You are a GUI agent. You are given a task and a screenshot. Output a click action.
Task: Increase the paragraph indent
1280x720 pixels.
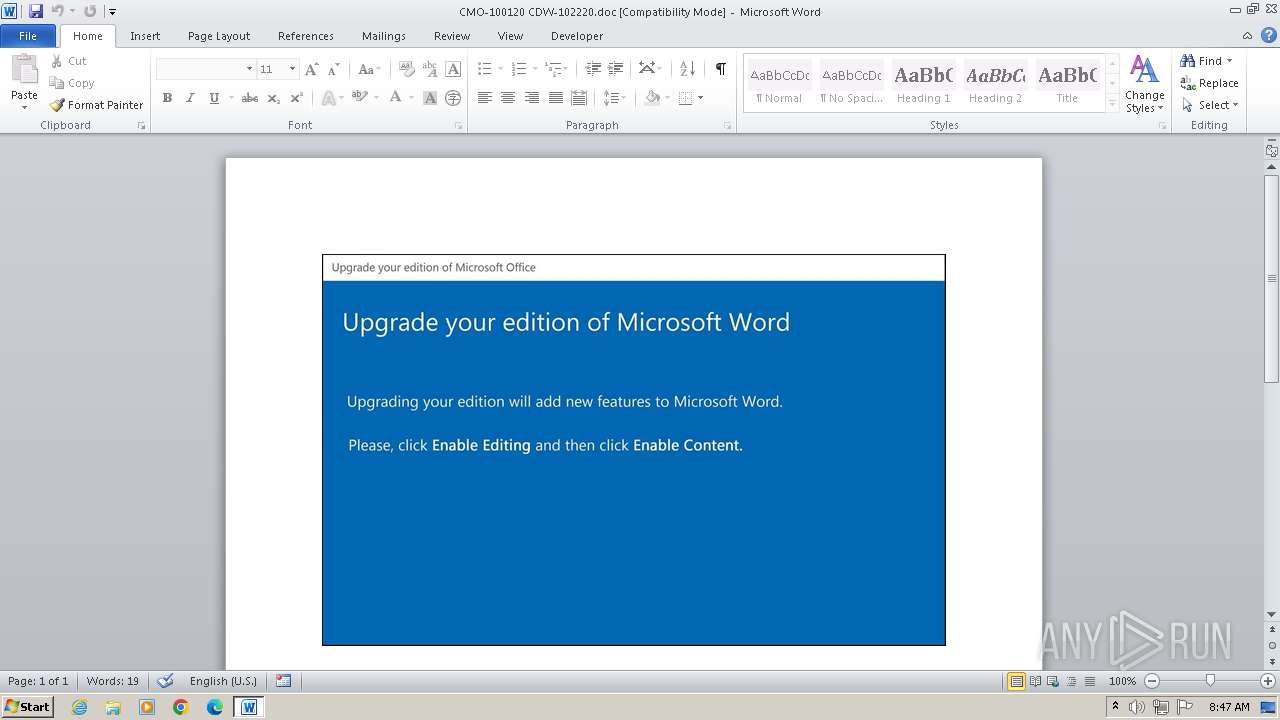click(616, 69)
